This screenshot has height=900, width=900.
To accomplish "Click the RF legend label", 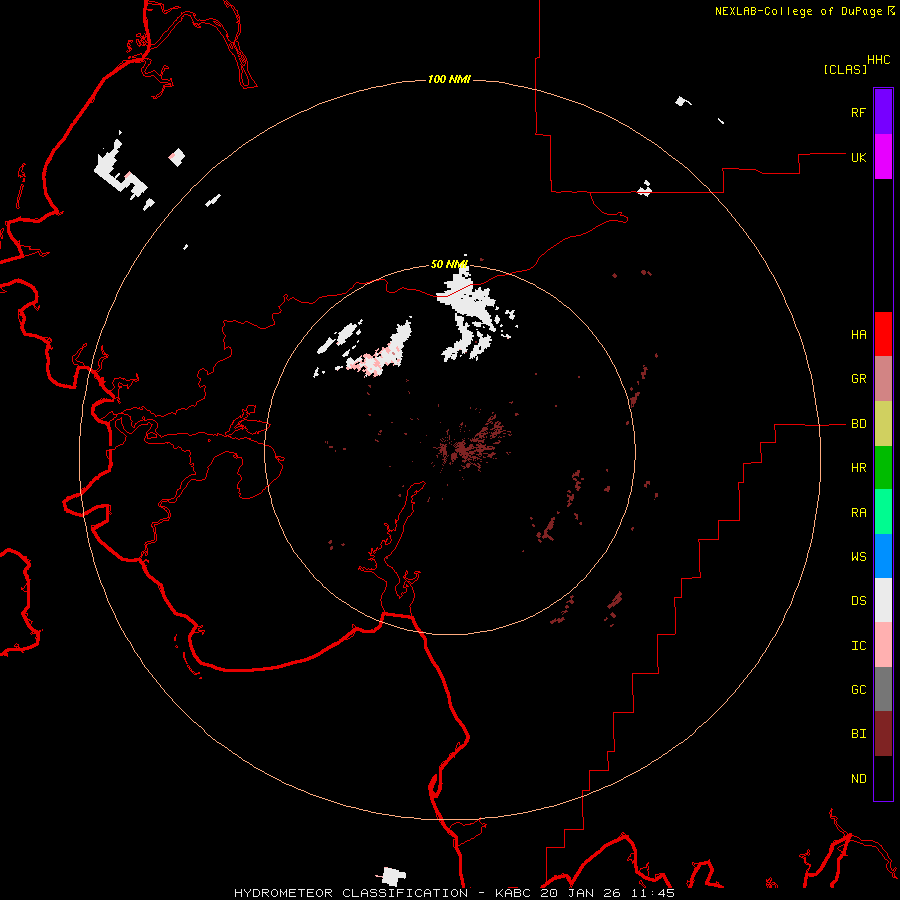I will [x=858, y=112].
